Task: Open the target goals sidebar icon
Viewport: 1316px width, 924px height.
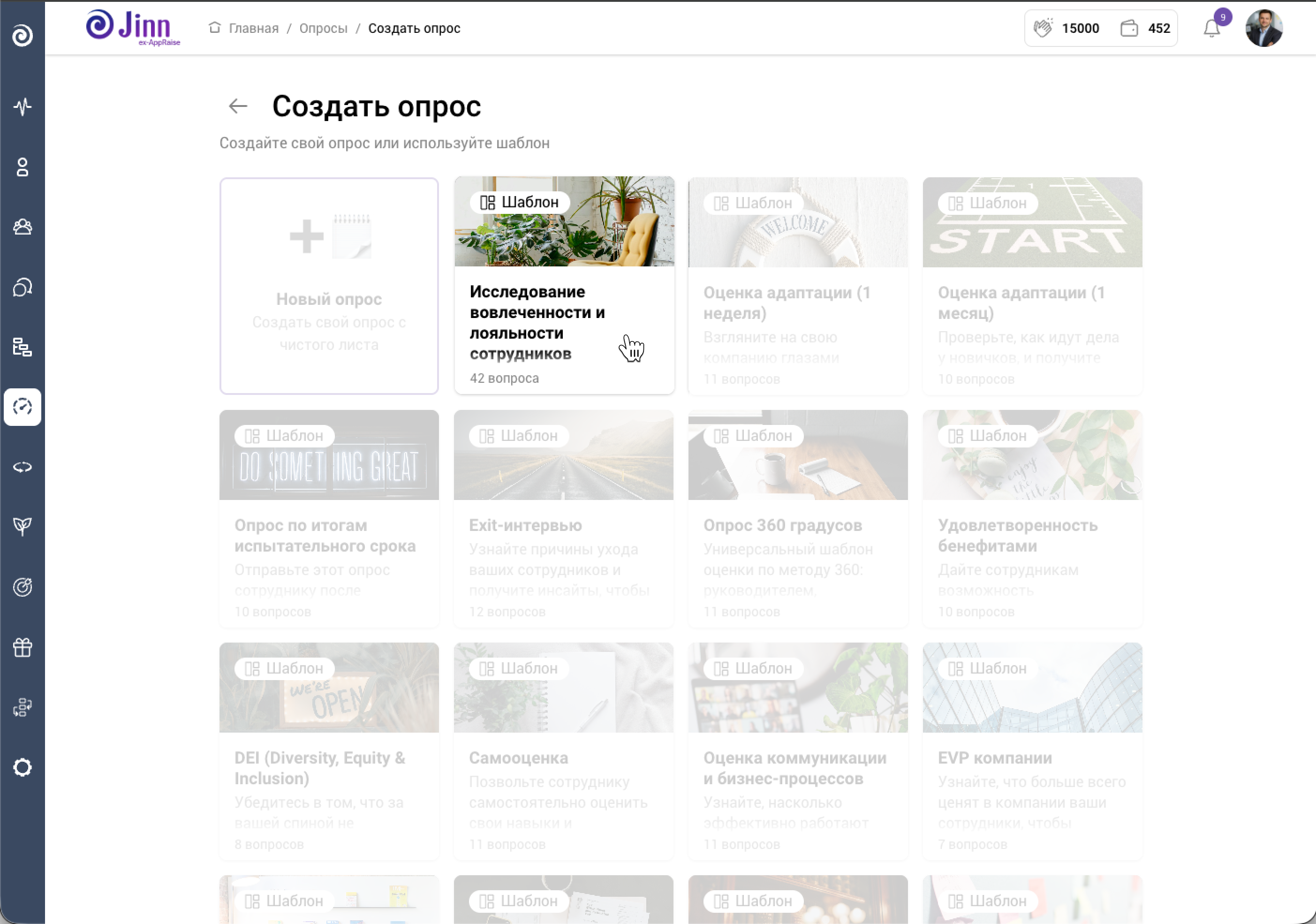Action: pos(23,587)
